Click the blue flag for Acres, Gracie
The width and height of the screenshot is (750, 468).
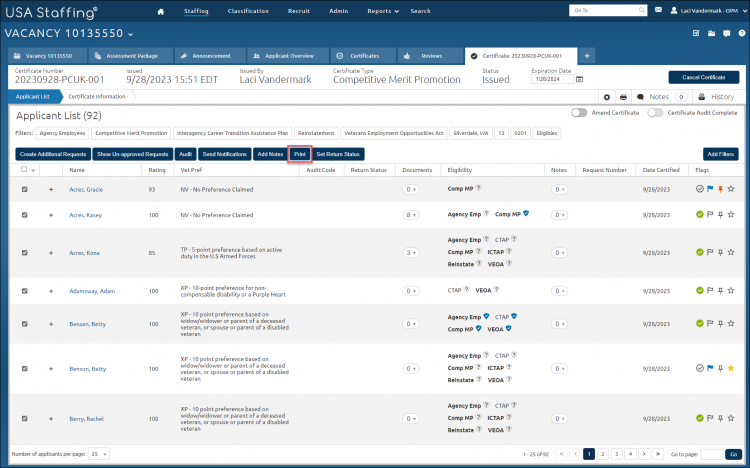click(710, 189)
